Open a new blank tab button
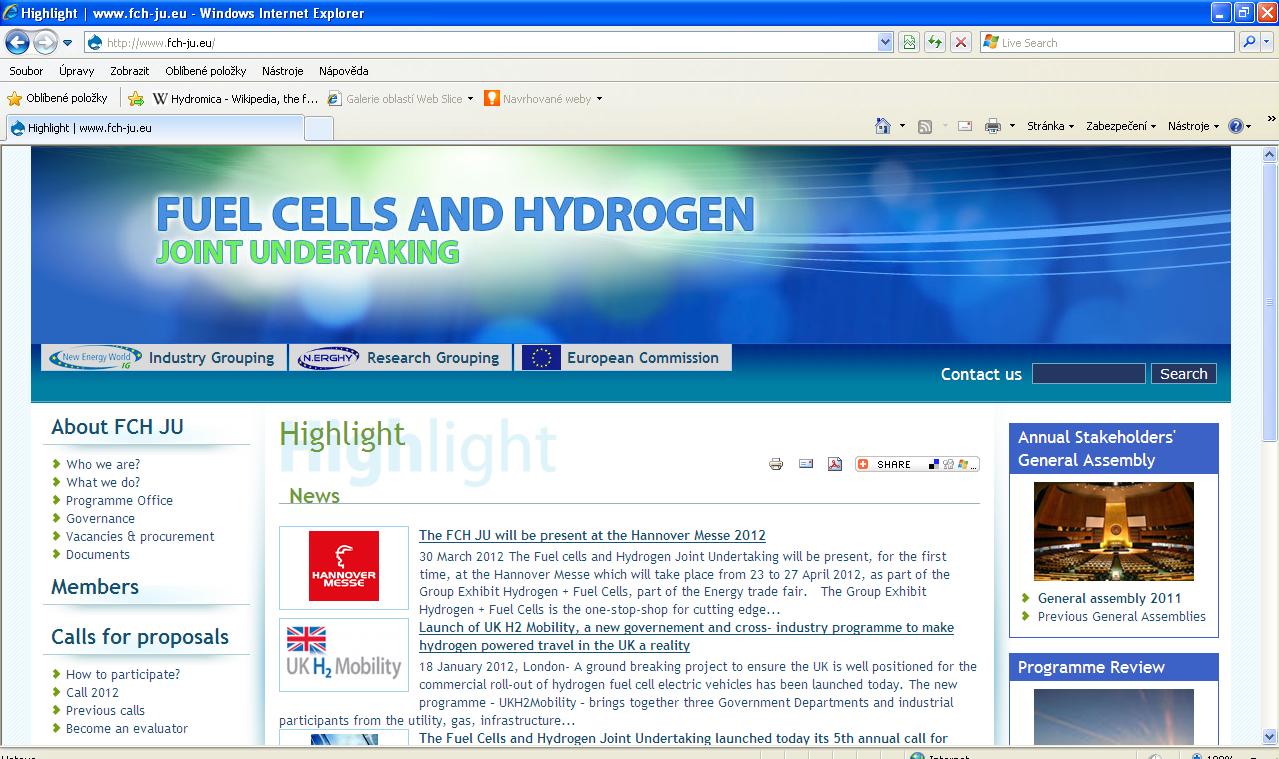1279x759 pixels. click(x=318, y=128)
